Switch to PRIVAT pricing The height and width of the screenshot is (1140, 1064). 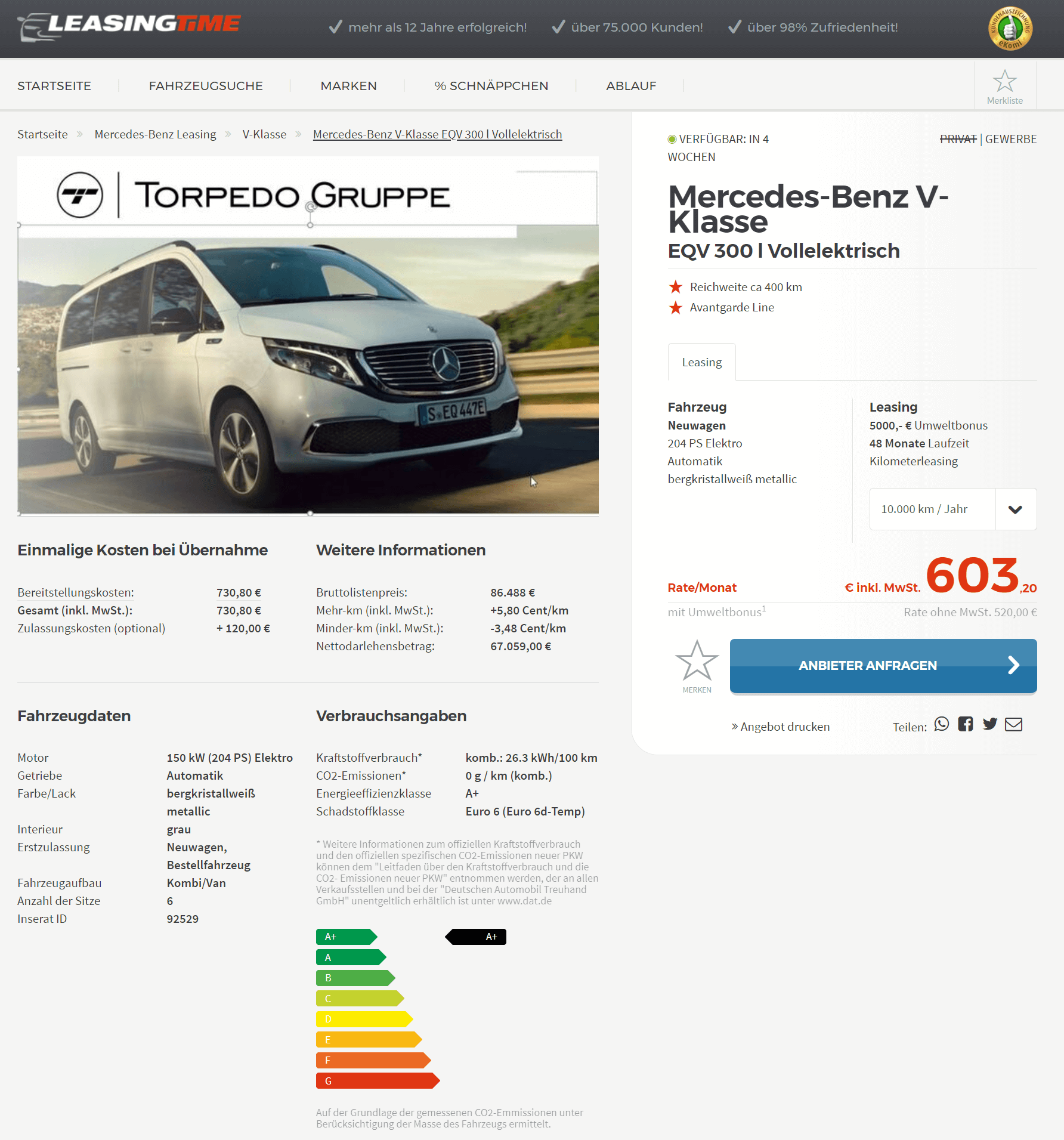click(958, 139)
